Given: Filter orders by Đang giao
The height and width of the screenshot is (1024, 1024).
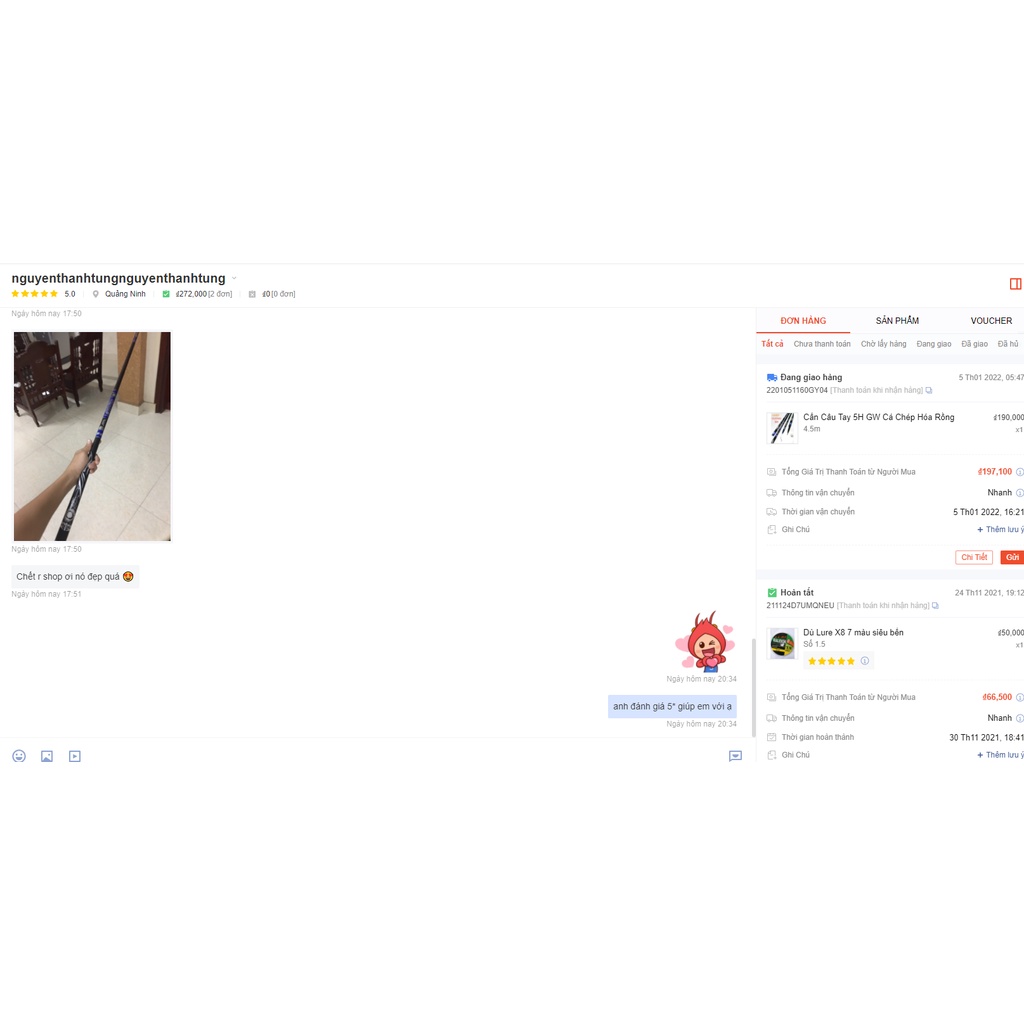Looking at the screenshot, I should point(933,344).
